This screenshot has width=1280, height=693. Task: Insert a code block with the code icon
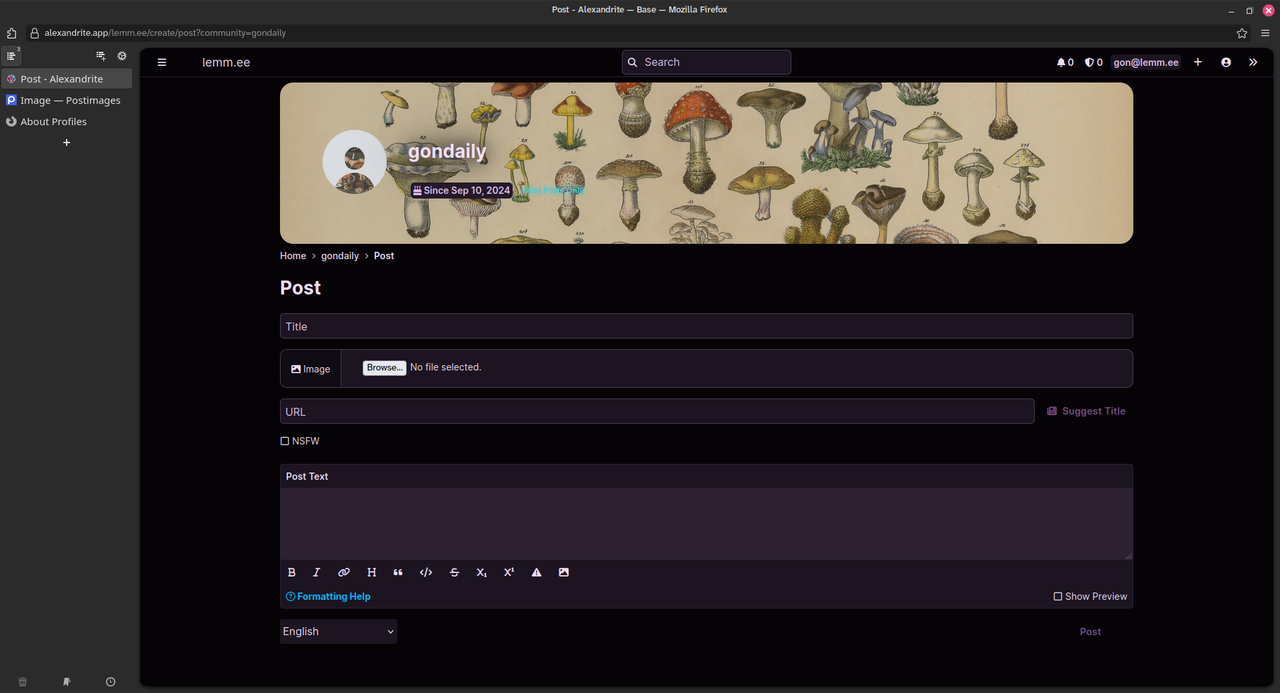(x=426, y=573)
